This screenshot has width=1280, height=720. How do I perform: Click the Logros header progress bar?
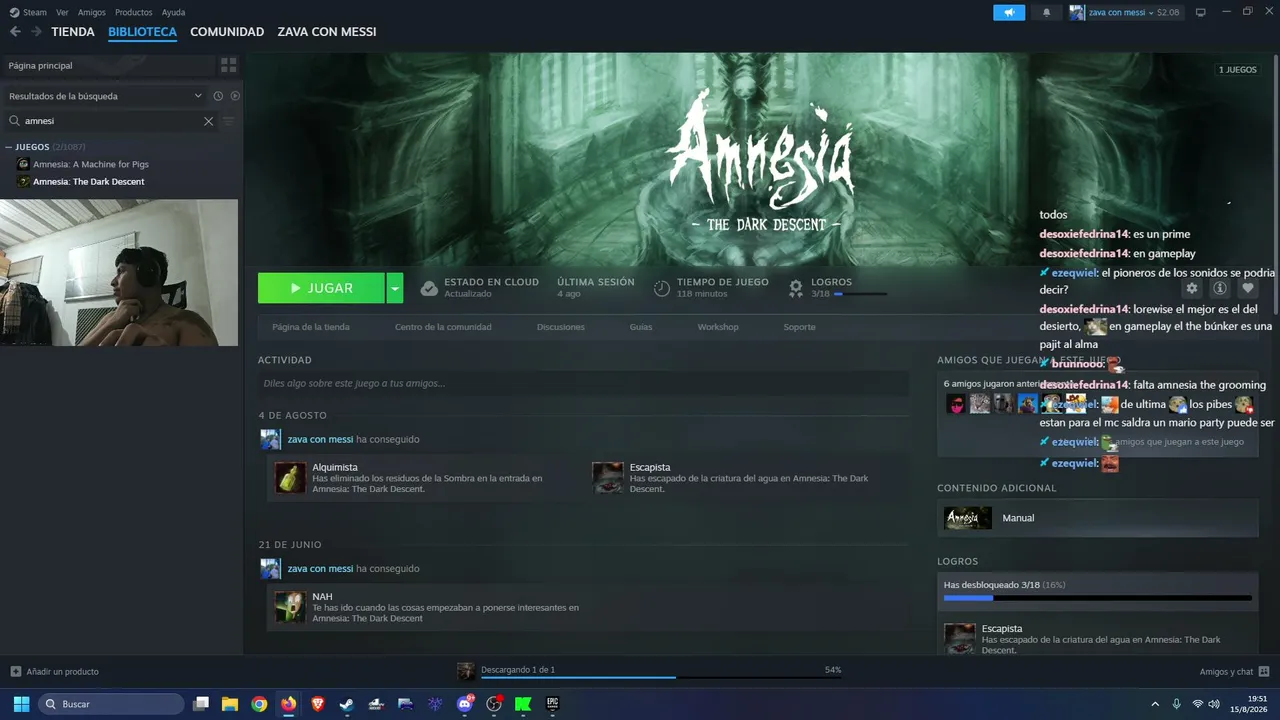click(x=860, y=294)
